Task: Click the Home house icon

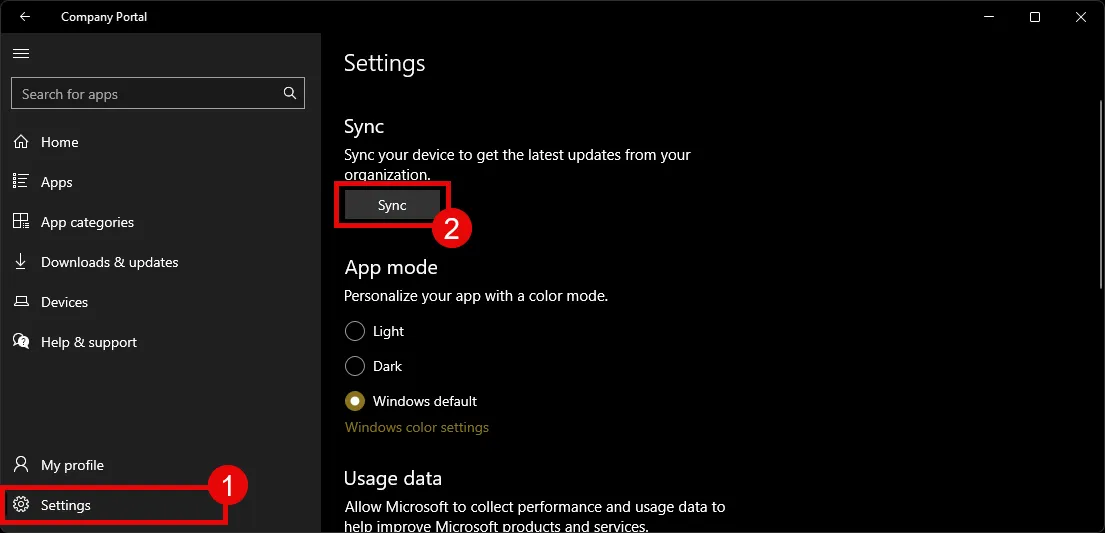Action: [x=21, y=142]
